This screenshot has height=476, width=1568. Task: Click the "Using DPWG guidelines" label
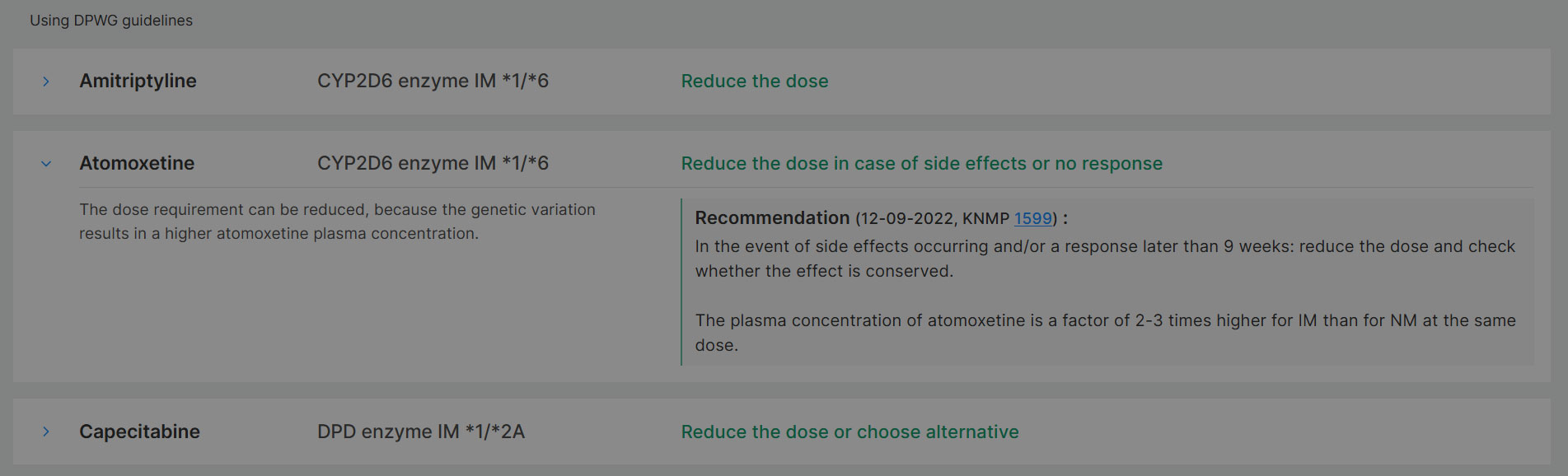tap(111, 21)
